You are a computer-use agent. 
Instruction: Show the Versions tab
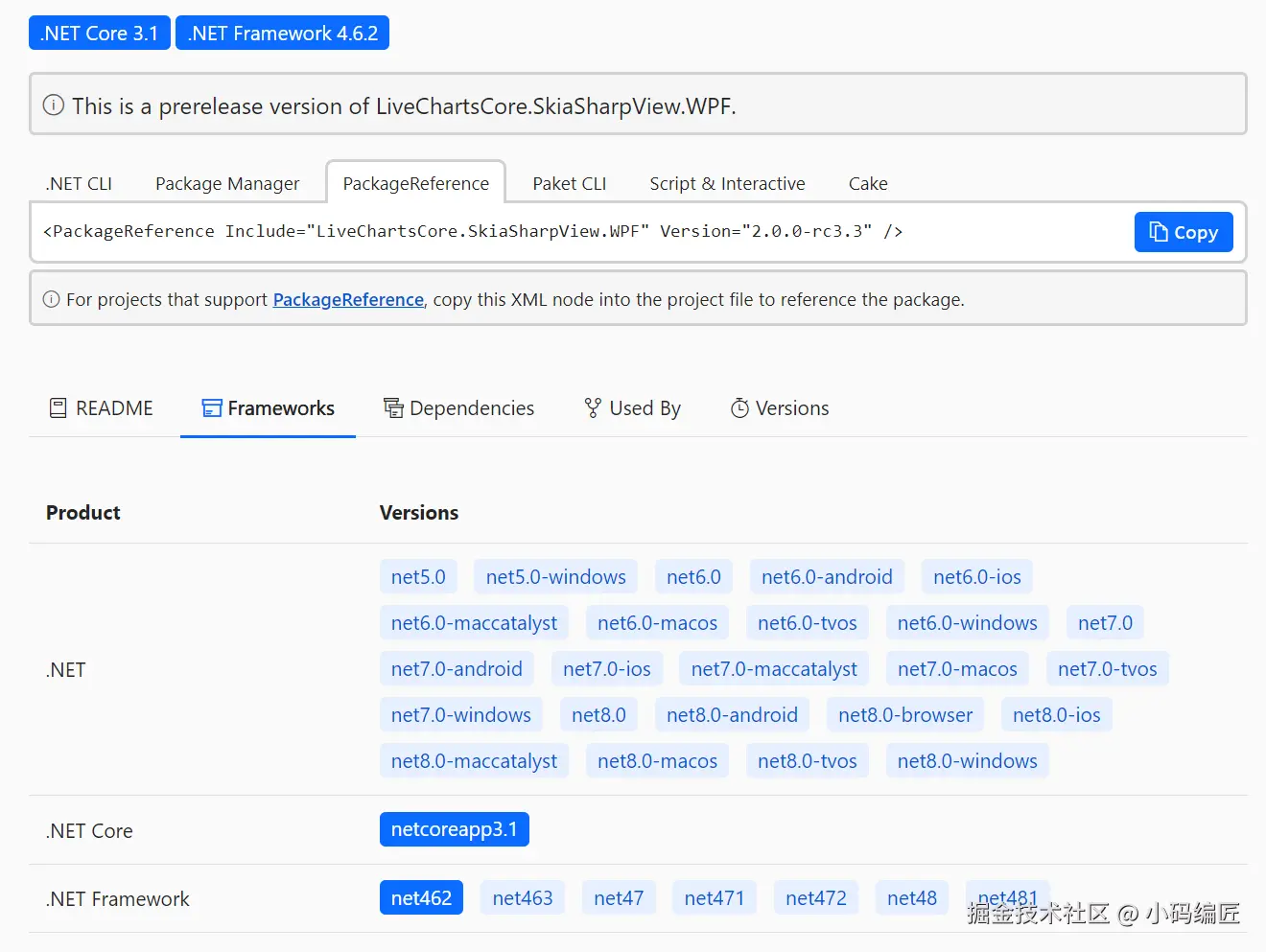[x=780, y=408]
